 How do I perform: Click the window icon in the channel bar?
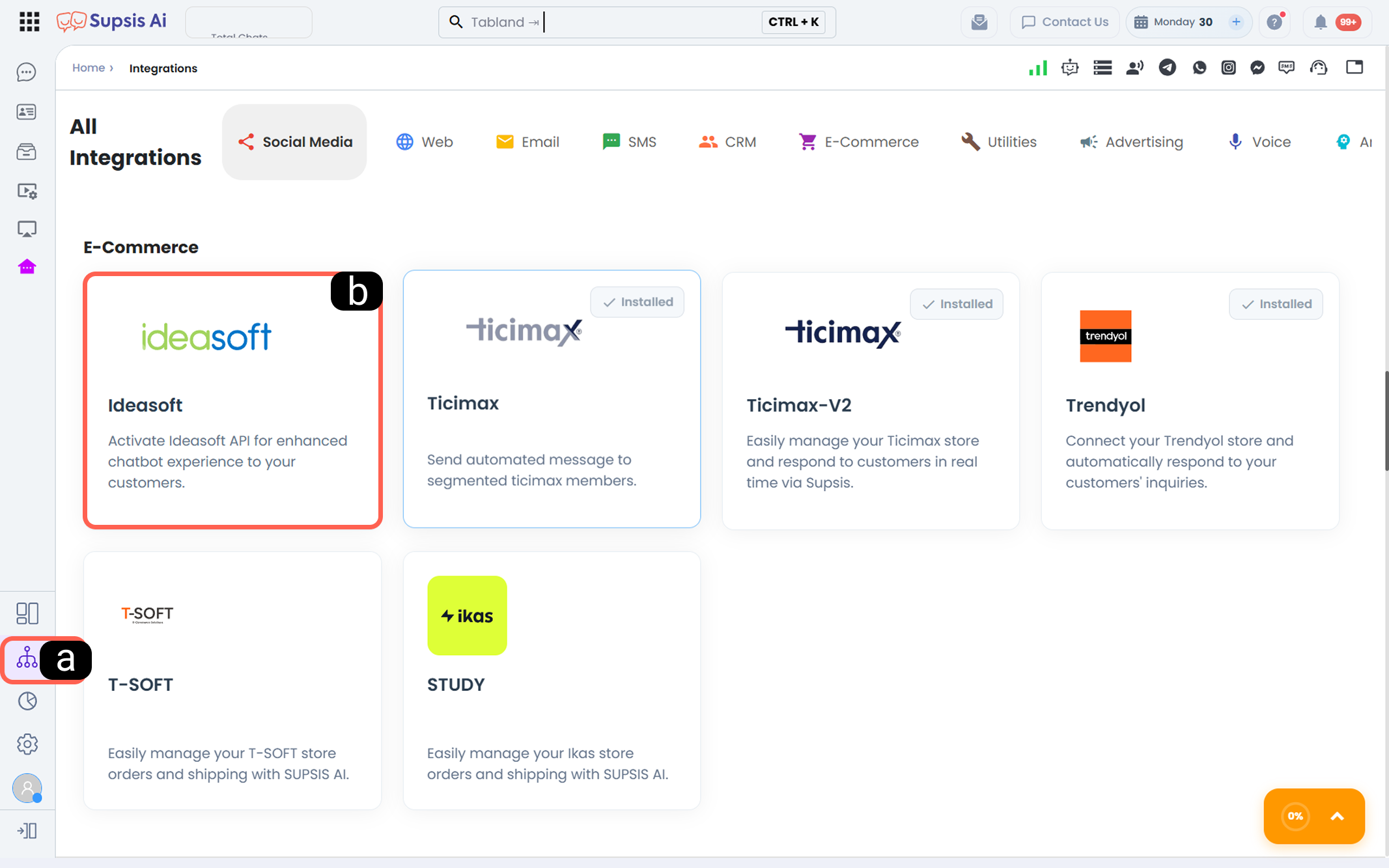click(1354, 67)
